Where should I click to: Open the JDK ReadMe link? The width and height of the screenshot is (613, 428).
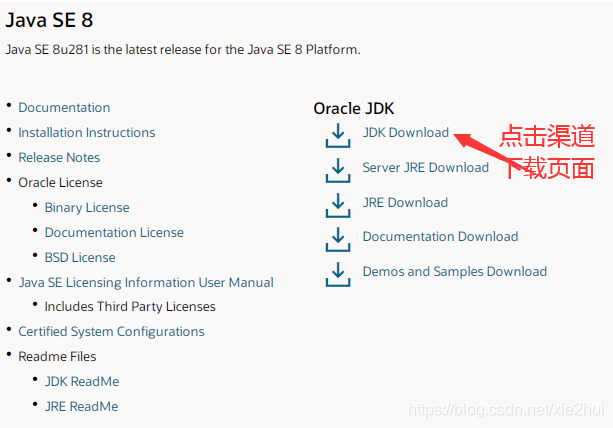click(82, 381)
